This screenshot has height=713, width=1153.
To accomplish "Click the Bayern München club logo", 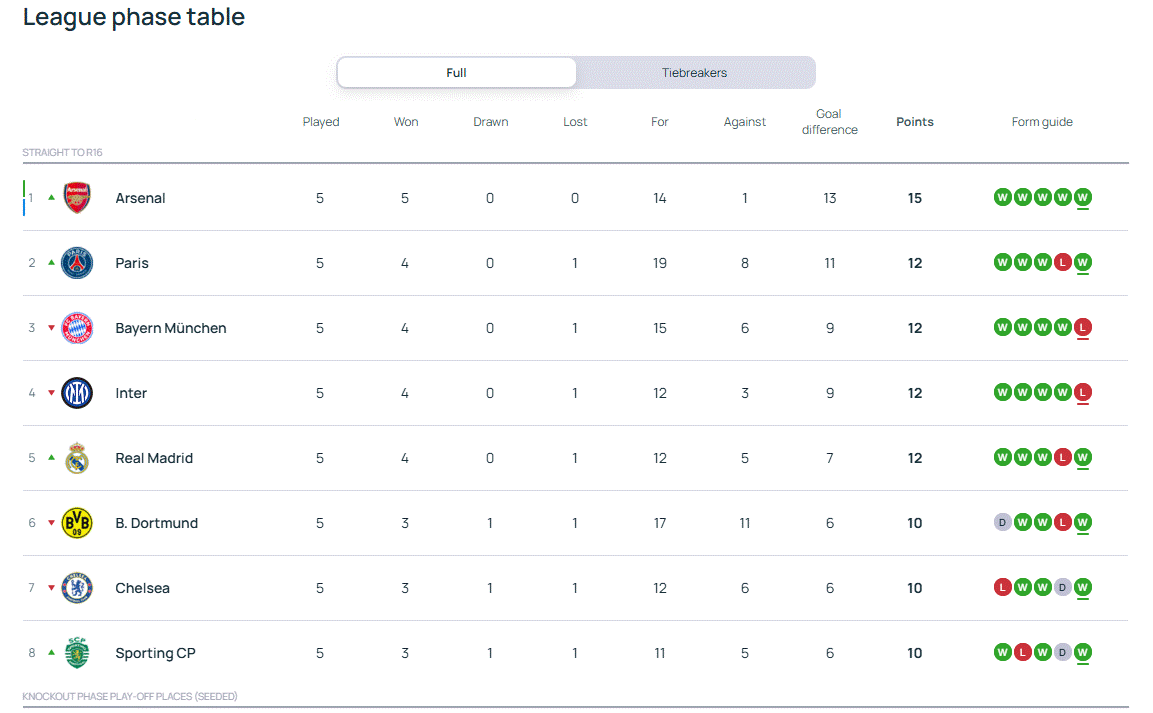I will click(77, 328).
